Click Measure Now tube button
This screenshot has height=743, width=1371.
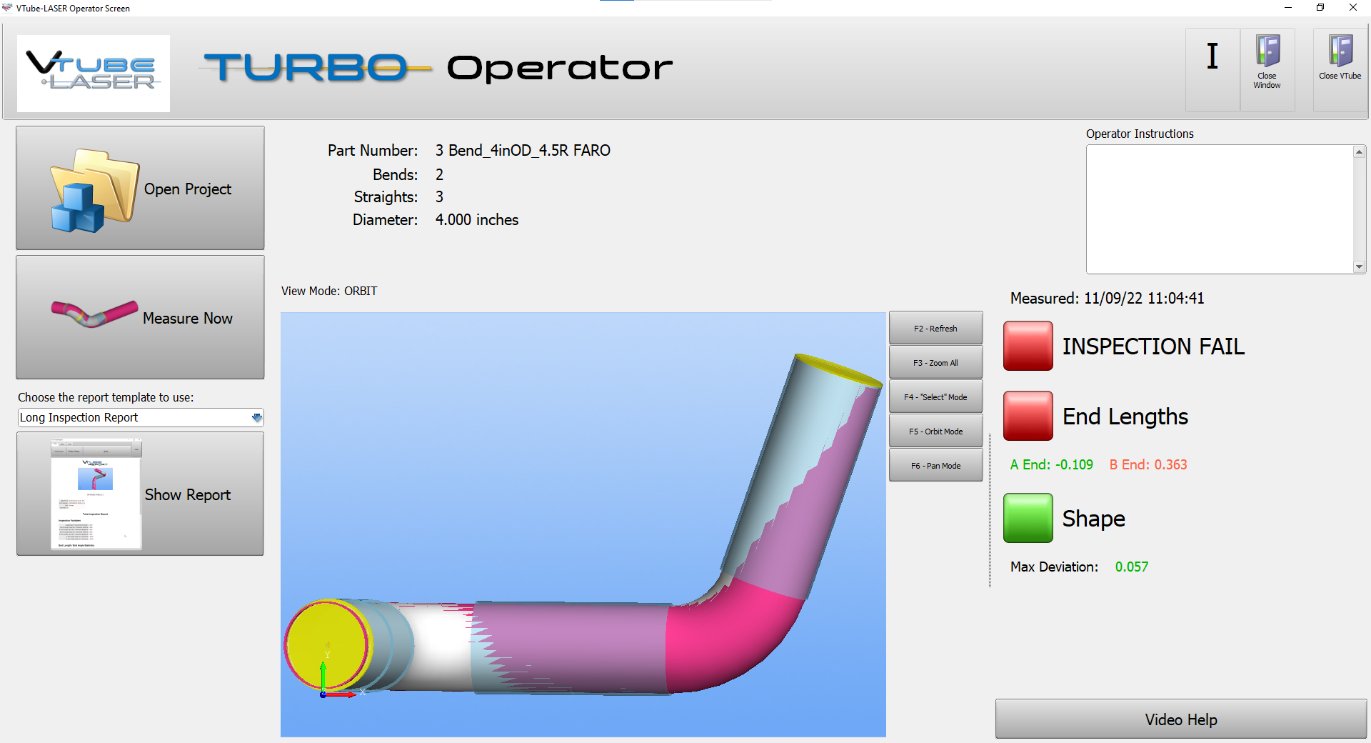[140, 317]
